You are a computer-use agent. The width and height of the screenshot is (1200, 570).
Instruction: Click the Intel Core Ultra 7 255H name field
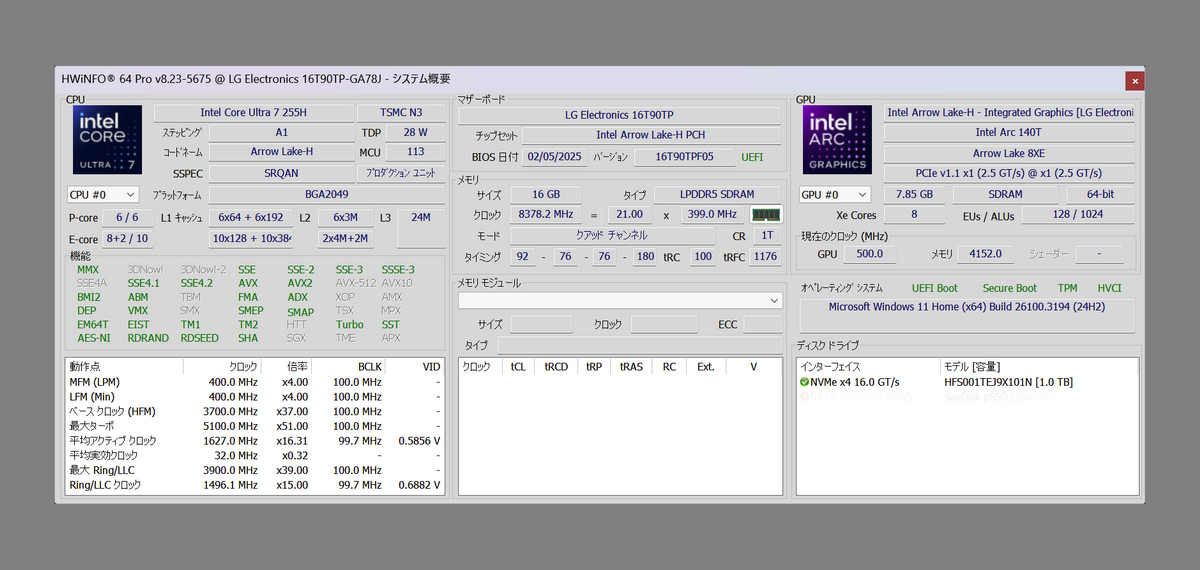253,113
